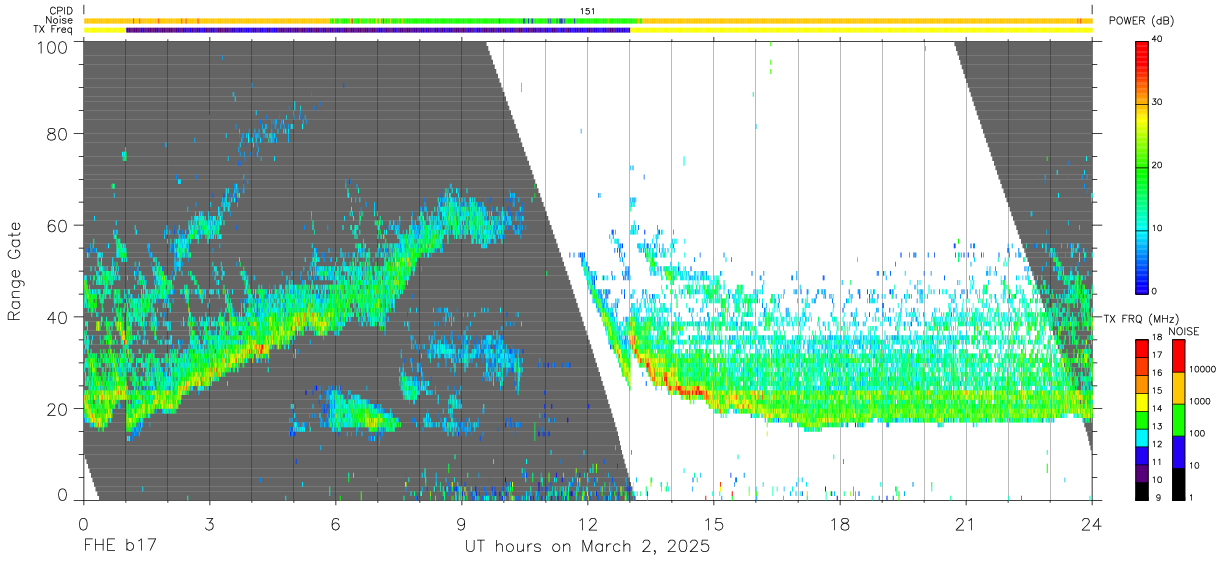This screenshot has width=1228, height=567.
Task: Click the red 17–18 MHz TX FRQ swatch
Action: (1143, 348)
